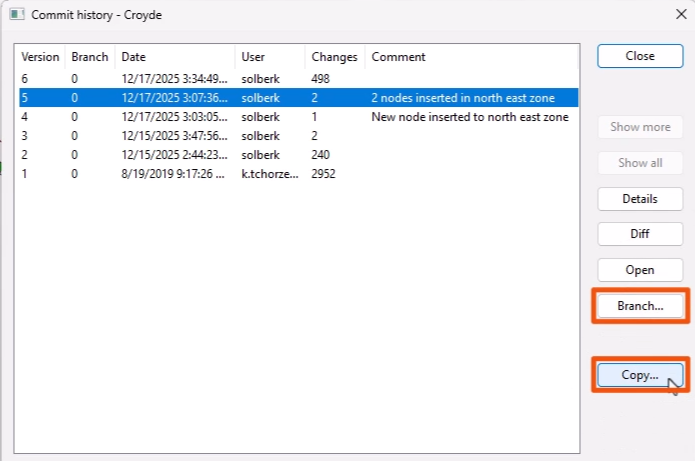Close the Commit history dialog via Close button
Screen dimensions: 695x461
tap(640, 56)
